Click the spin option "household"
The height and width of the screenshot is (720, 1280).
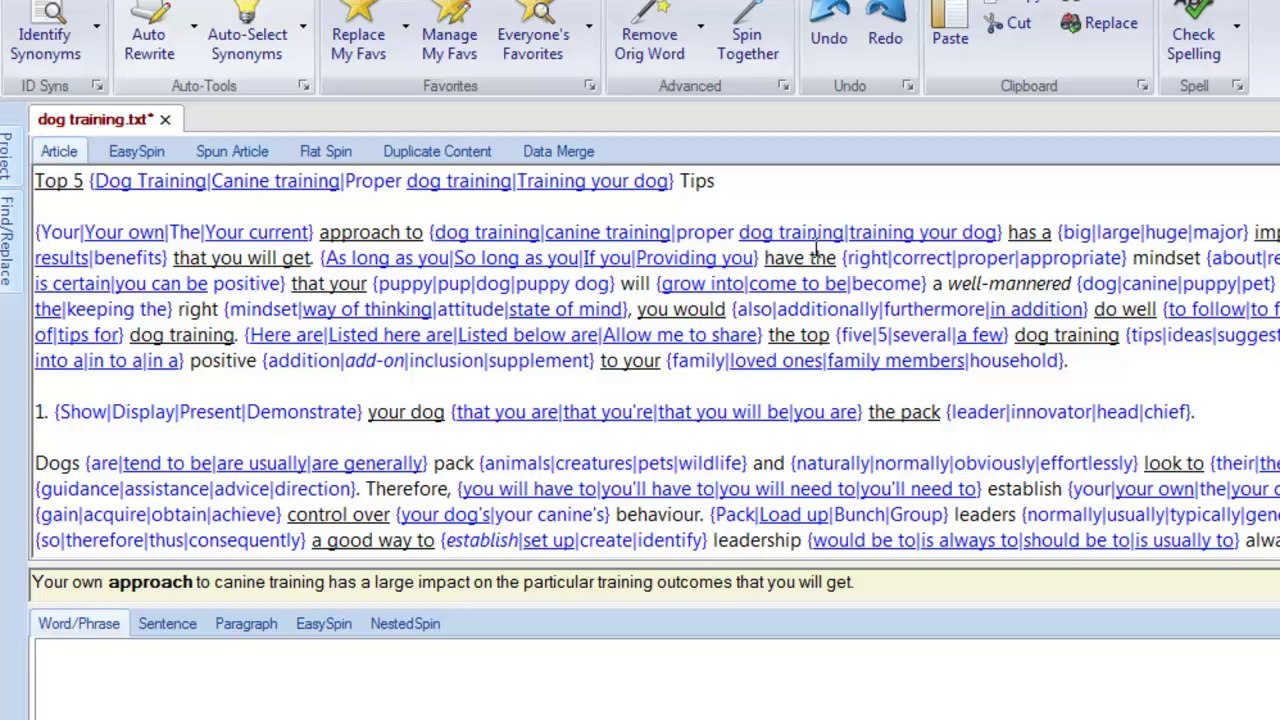click(x=1015, y=361)
